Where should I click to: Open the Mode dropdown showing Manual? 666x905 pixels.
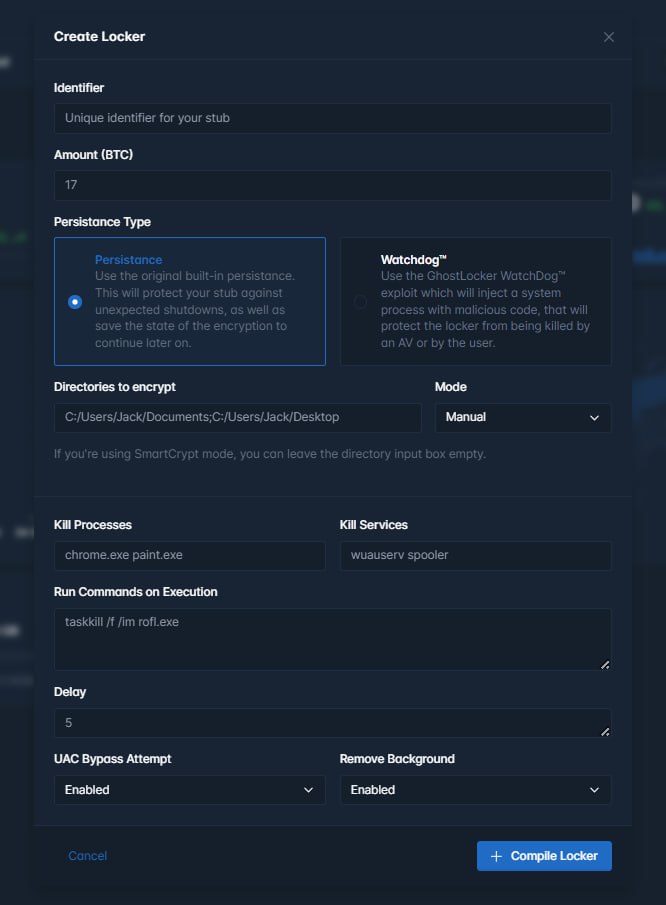pos(522,417)
